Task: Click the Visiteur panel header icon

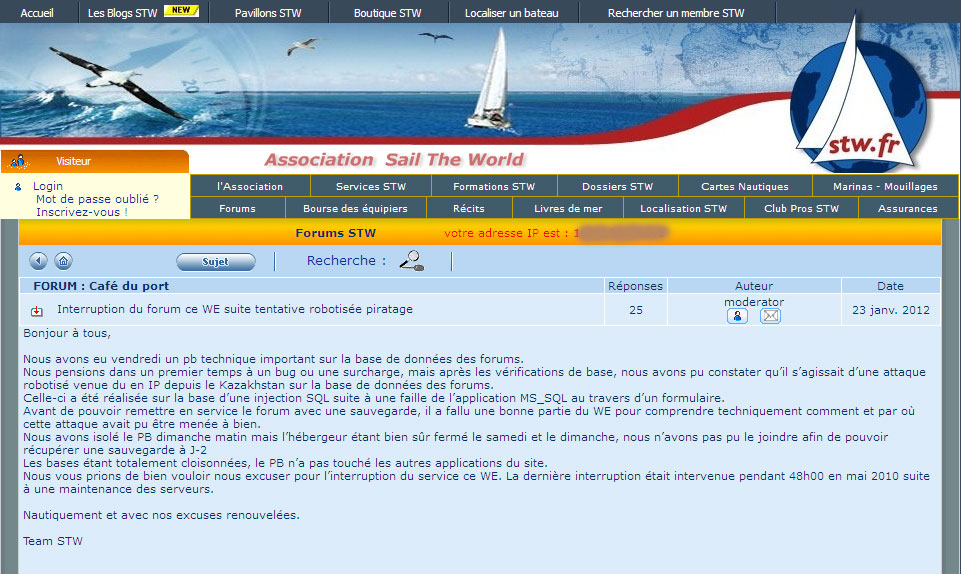Action: [x=18, y=161]
